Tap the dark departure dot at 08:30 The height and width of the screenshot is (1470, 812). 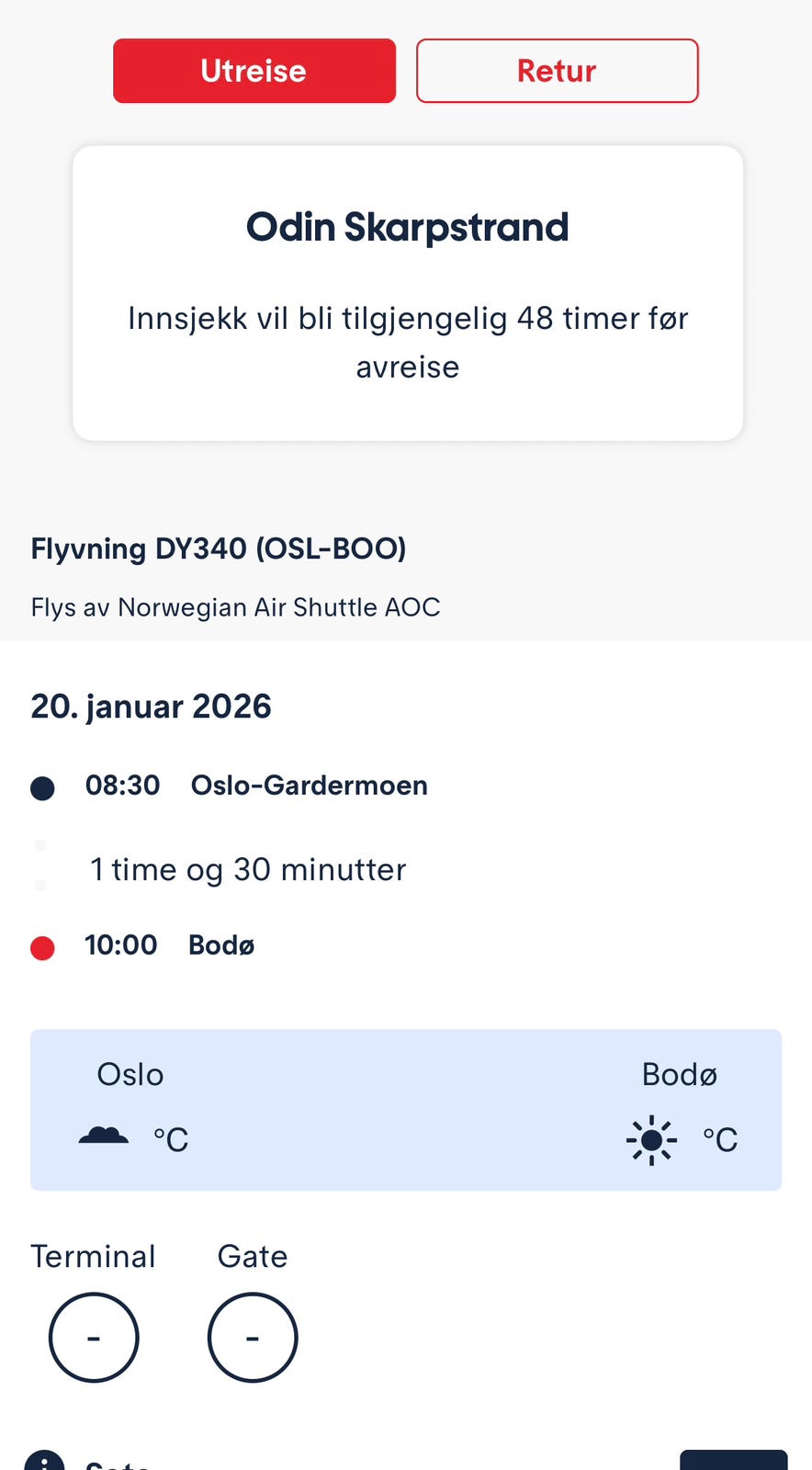[x=42, y=788]
